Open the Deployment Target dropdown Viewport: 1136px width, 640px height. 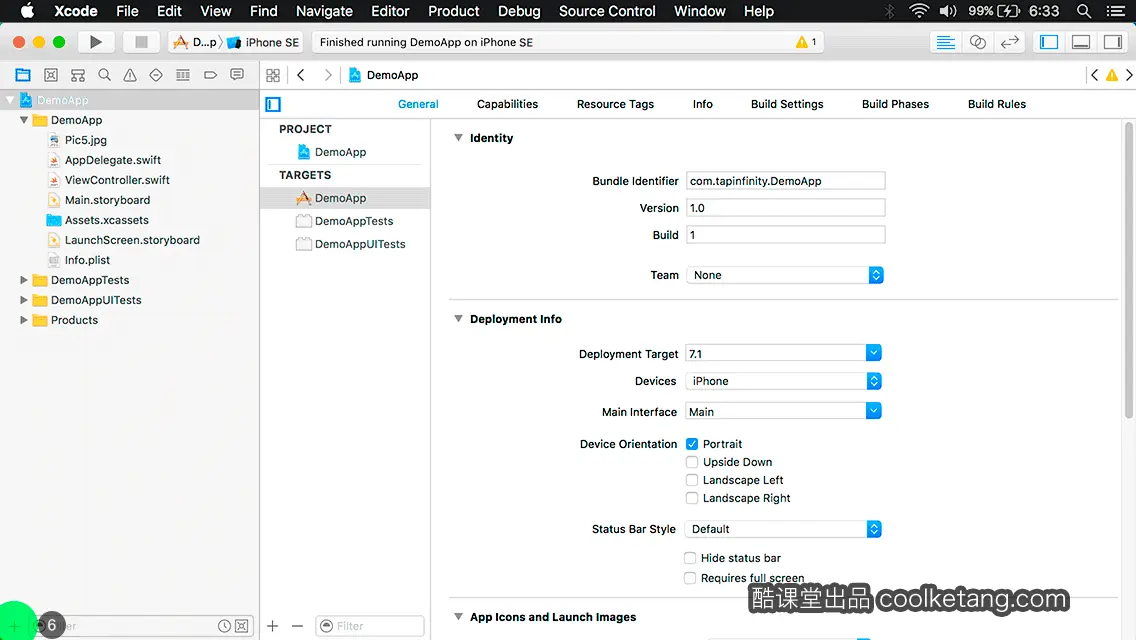(x=873, y=353)
